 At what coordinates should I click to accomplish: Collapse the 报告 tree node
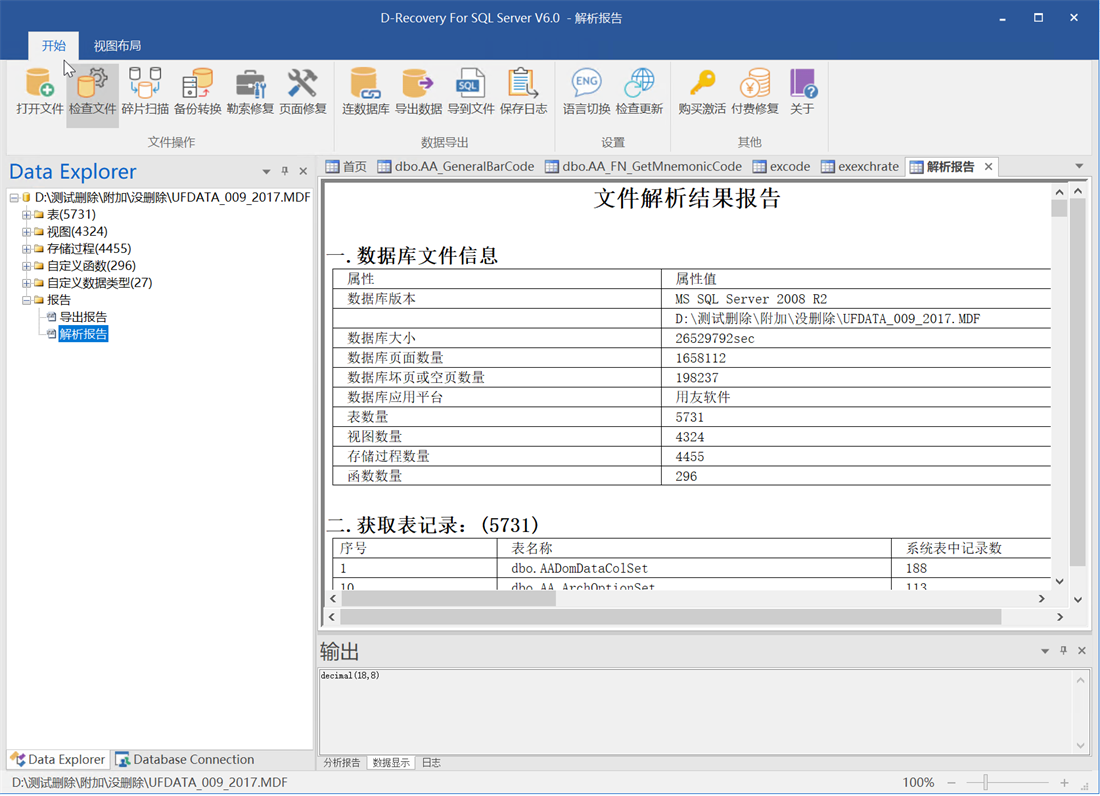point(27,300)
